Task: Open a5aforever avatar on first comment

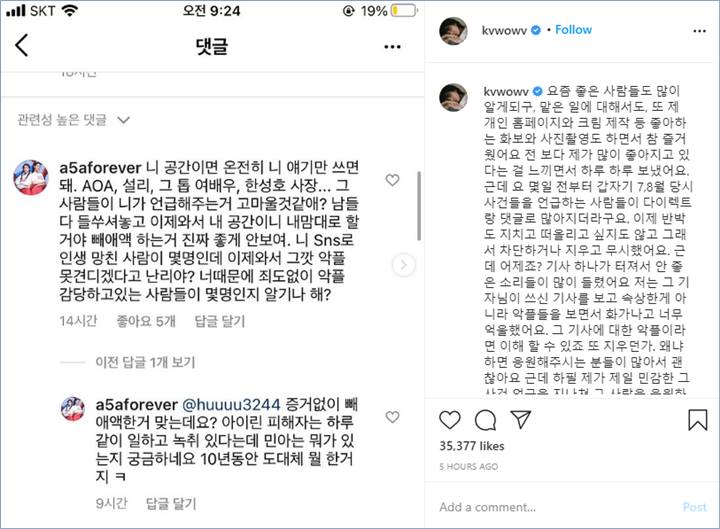Action: [x=31, y=177]
